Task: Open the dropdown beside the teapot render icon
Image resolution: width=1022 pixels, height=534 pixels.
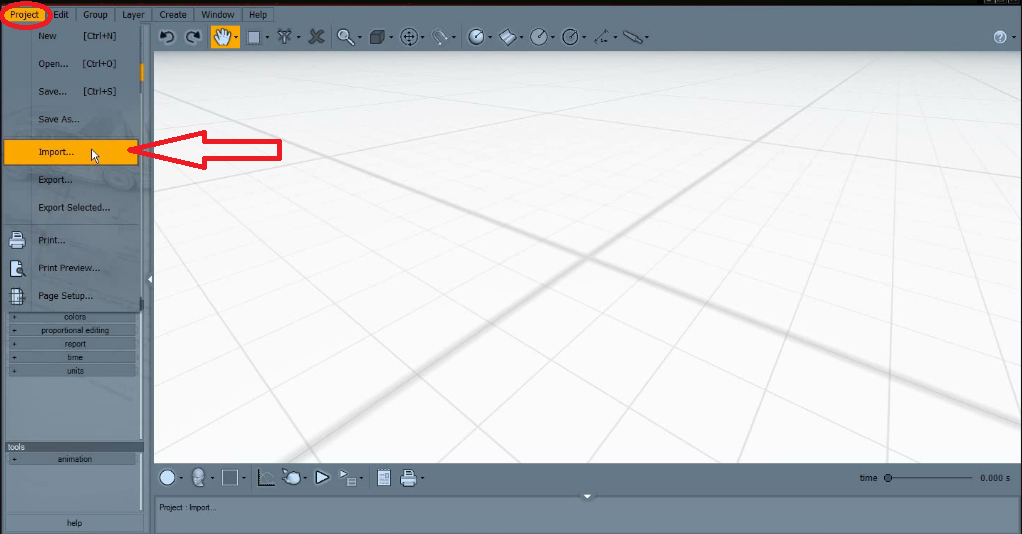Action: coord(305,479)
